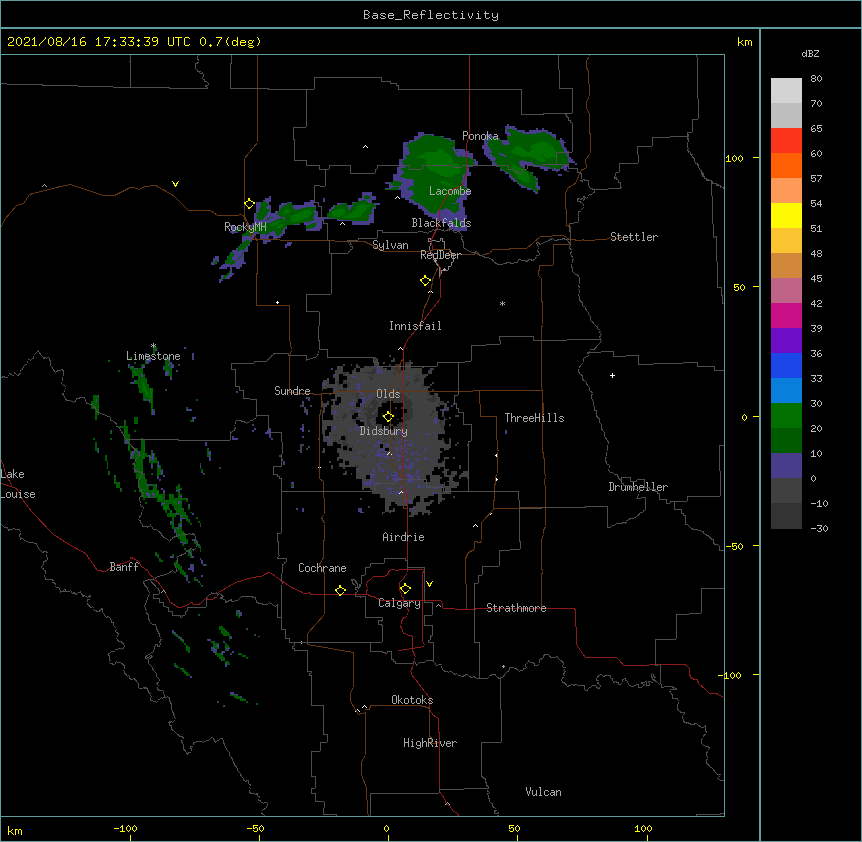The width and height of the screenshot is (862, 842).
Task: Click the Sundre town label
Action: 292,391
